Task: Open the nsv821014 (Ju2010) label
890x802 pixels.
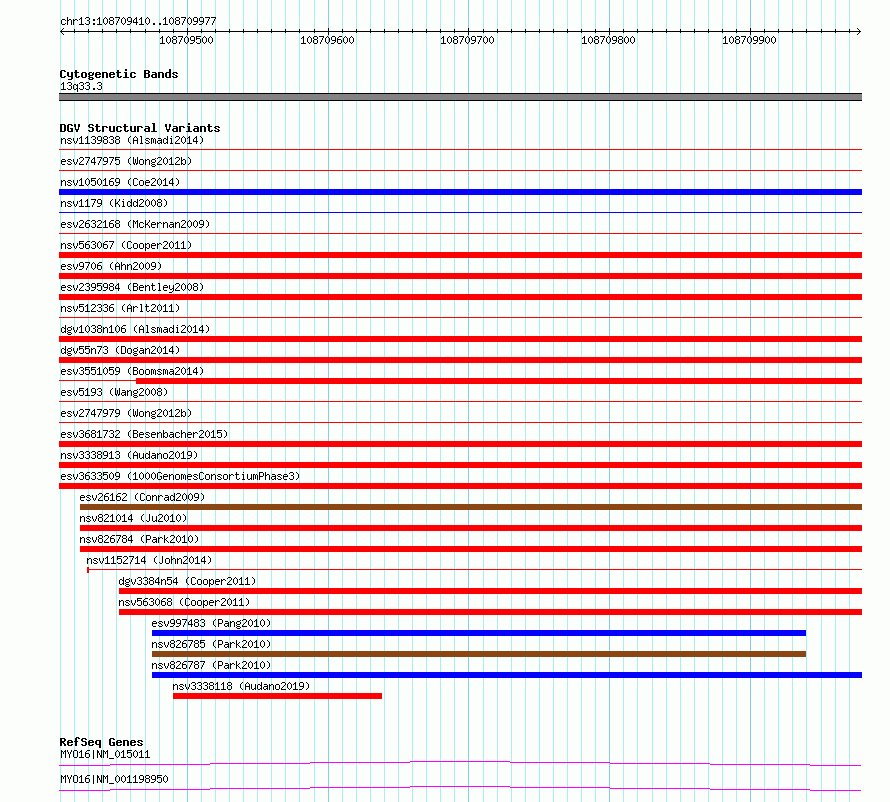Action: (133, 518)
